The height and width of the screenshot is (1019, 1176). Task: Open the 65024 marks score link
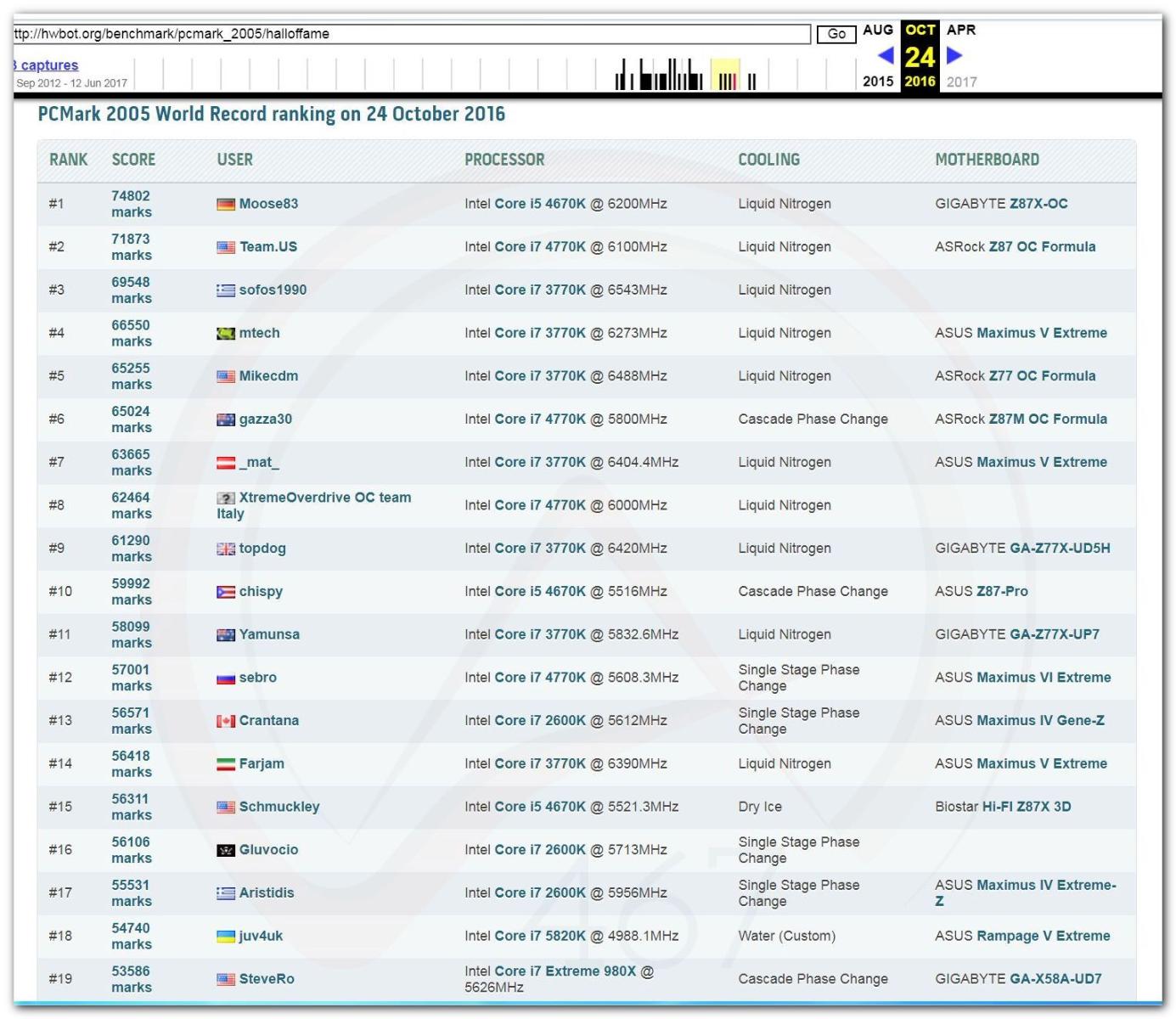132,419
